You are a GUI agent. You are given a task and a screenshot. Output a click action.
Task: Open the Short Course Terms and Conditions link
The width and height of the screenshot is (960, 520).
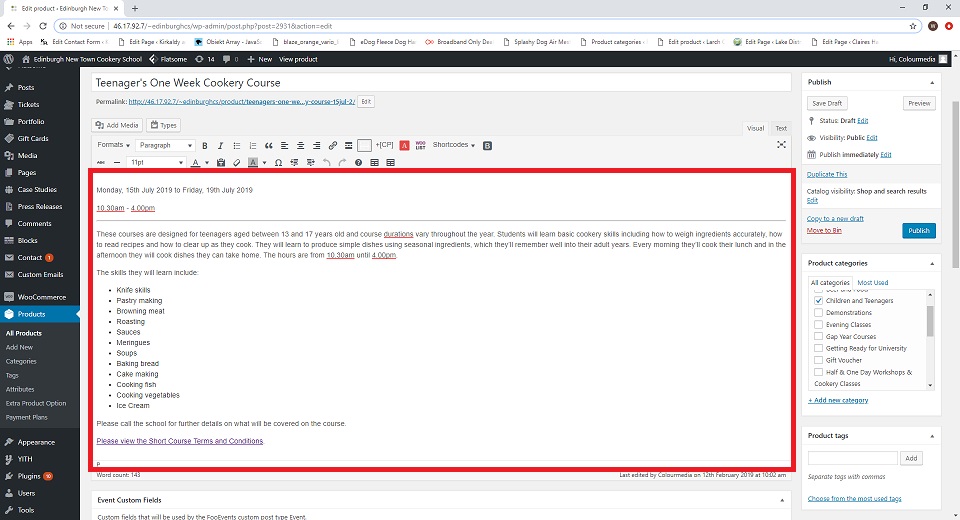(180, 441)
